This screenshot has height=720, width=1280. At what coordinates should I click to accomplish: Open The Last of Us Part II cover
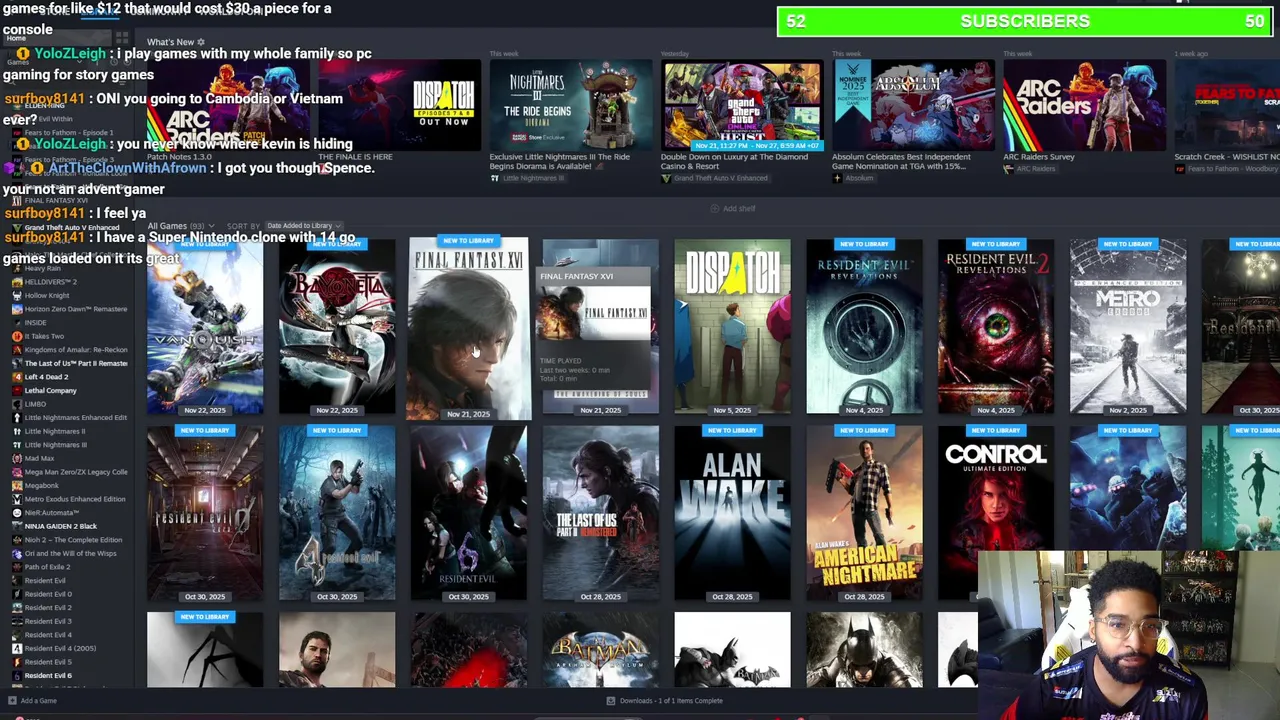[x=600, y=513]
